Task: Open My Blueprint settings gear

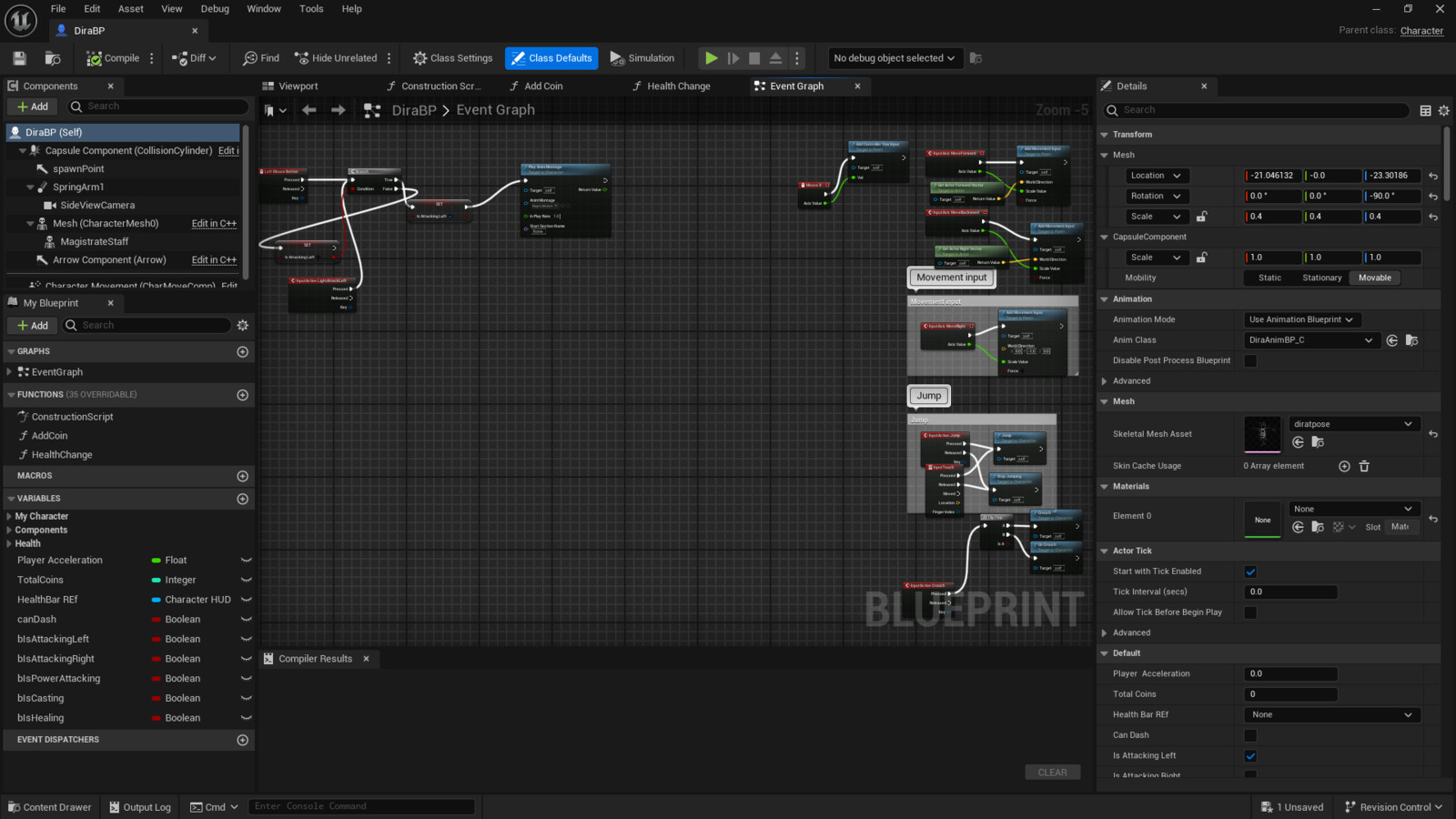Action: point(243,325)
